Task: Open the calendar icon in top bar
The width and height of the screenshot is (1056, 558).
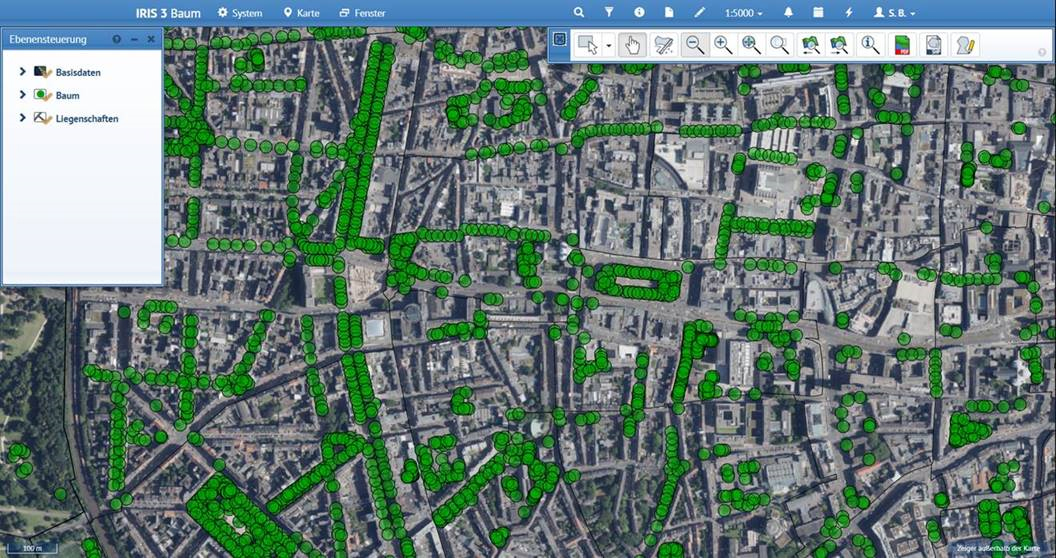Action: (818, 13)
